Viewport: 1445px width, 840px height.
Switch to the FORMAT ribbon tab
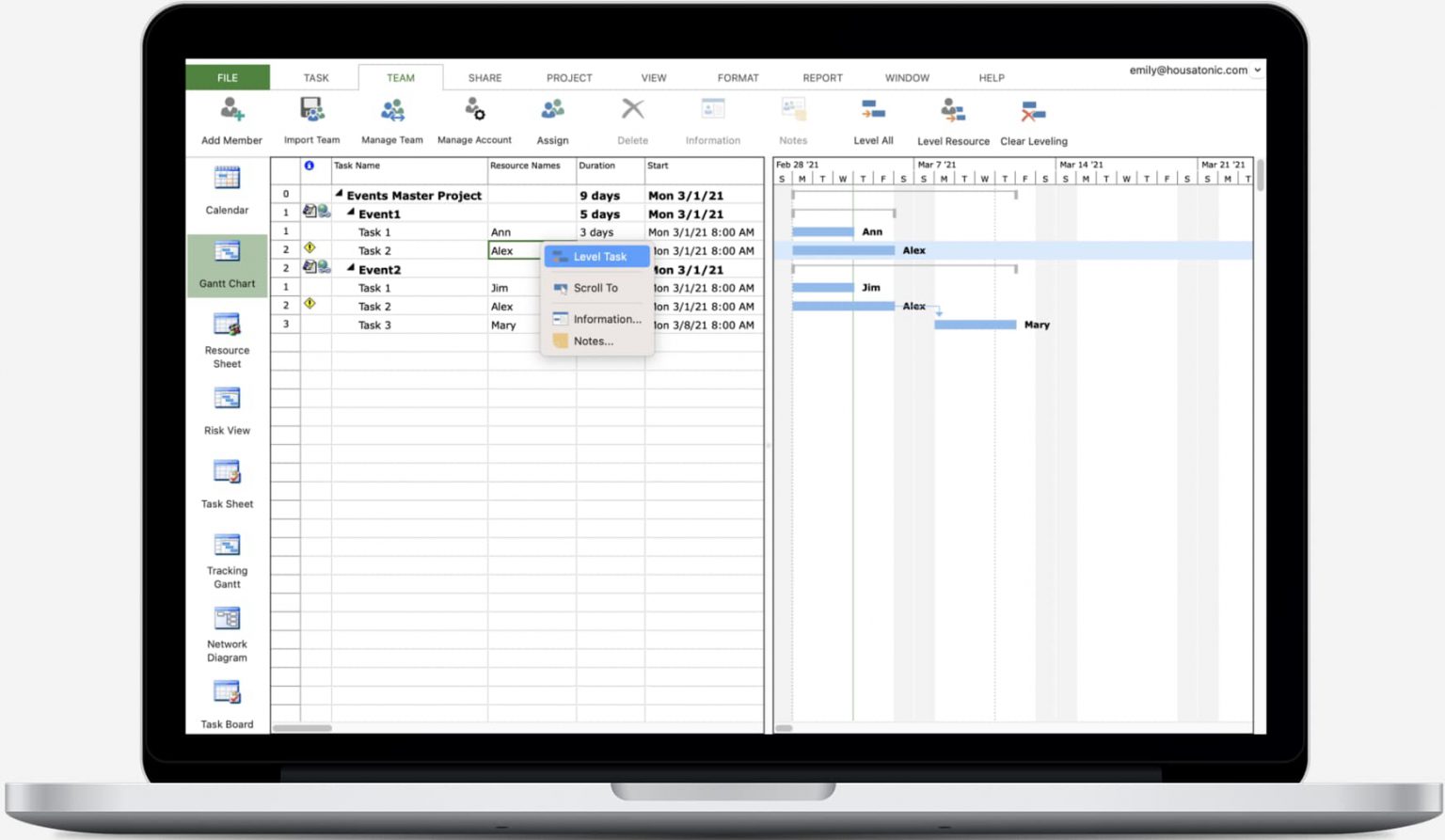tap(738, 77)
